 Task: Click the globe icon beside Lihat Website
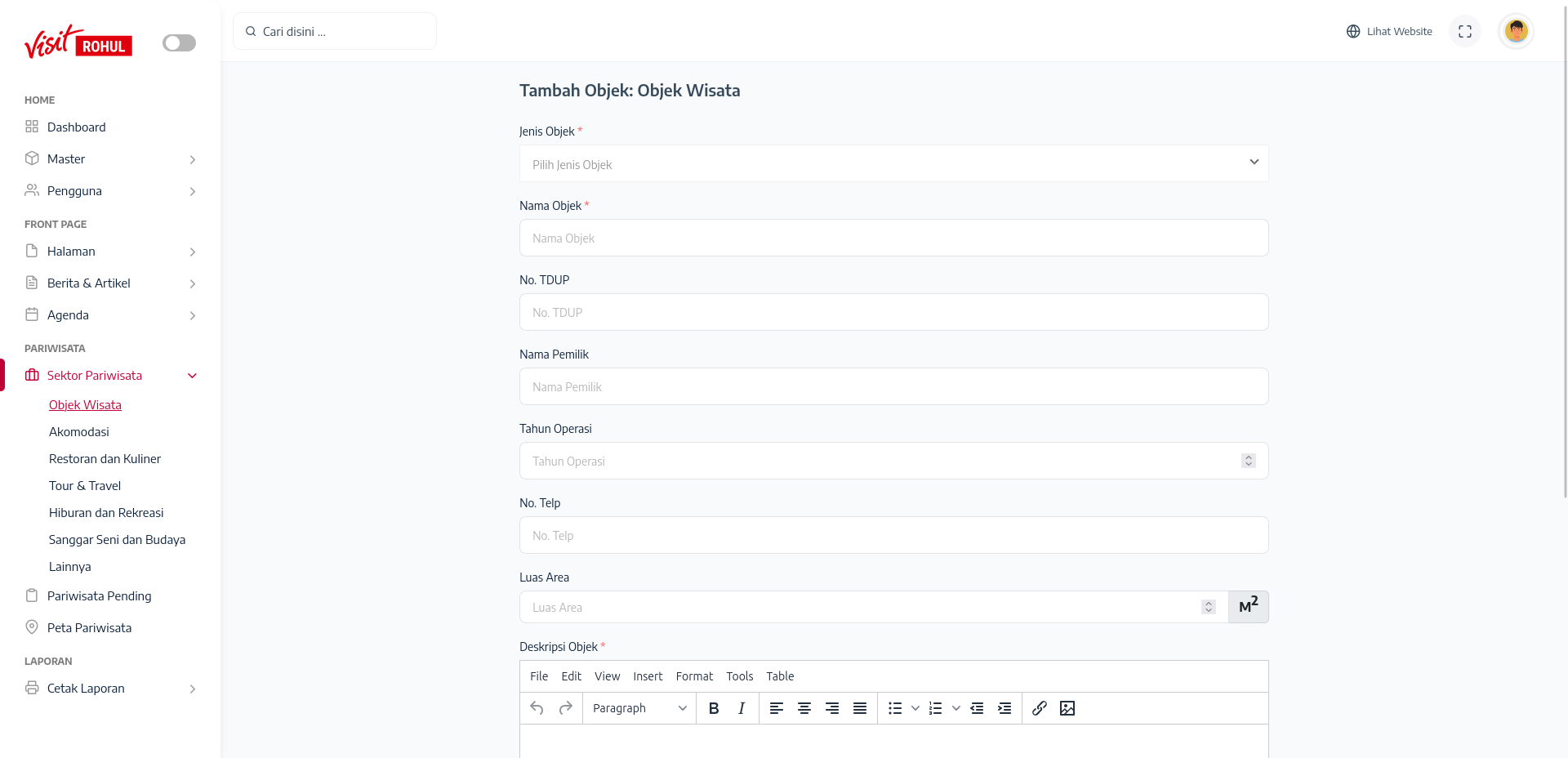pyautogui.click(x=1353, y=31)
